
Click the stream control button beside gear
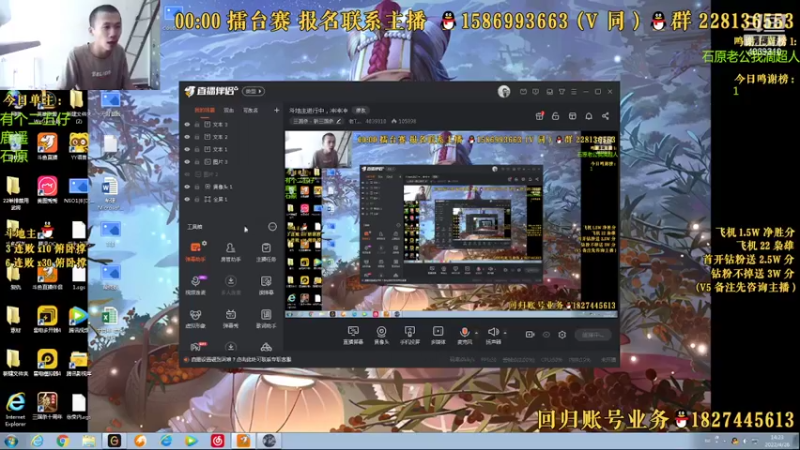(593, 335)
